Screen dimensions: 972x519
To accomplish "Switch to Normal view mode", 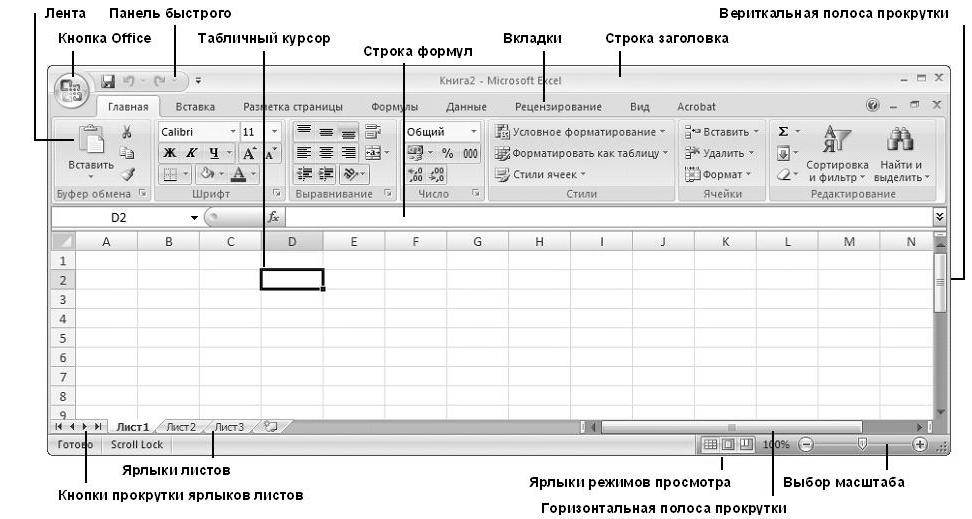I will (x=710, y=445).
